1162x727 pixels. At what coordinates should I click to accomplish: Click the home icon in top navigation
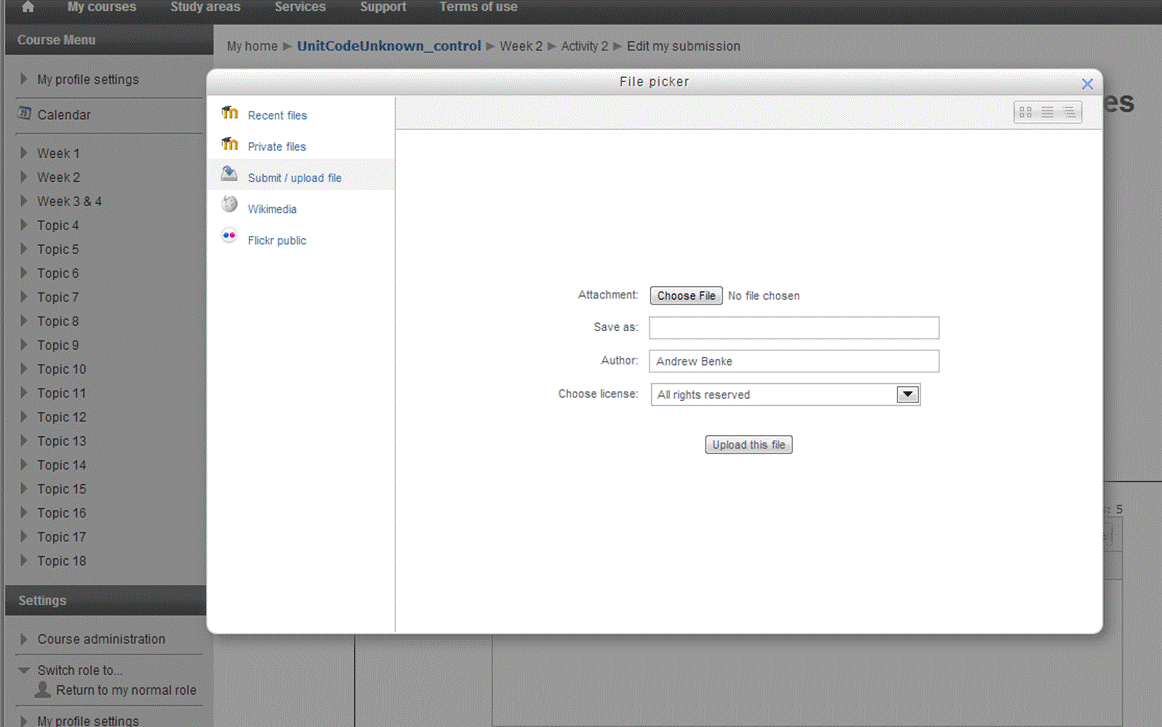click(x=28, y=7)
